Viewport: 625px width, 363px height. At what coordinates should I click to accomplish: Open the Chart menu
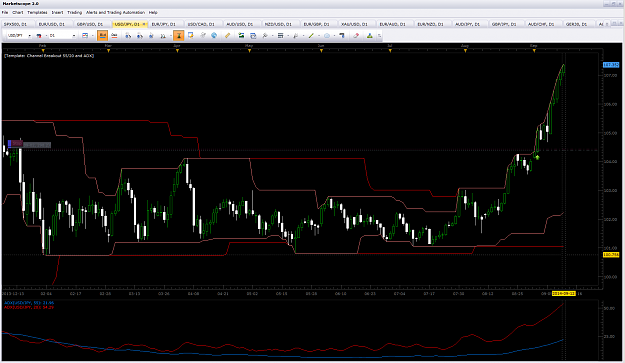tap(18, 12)
